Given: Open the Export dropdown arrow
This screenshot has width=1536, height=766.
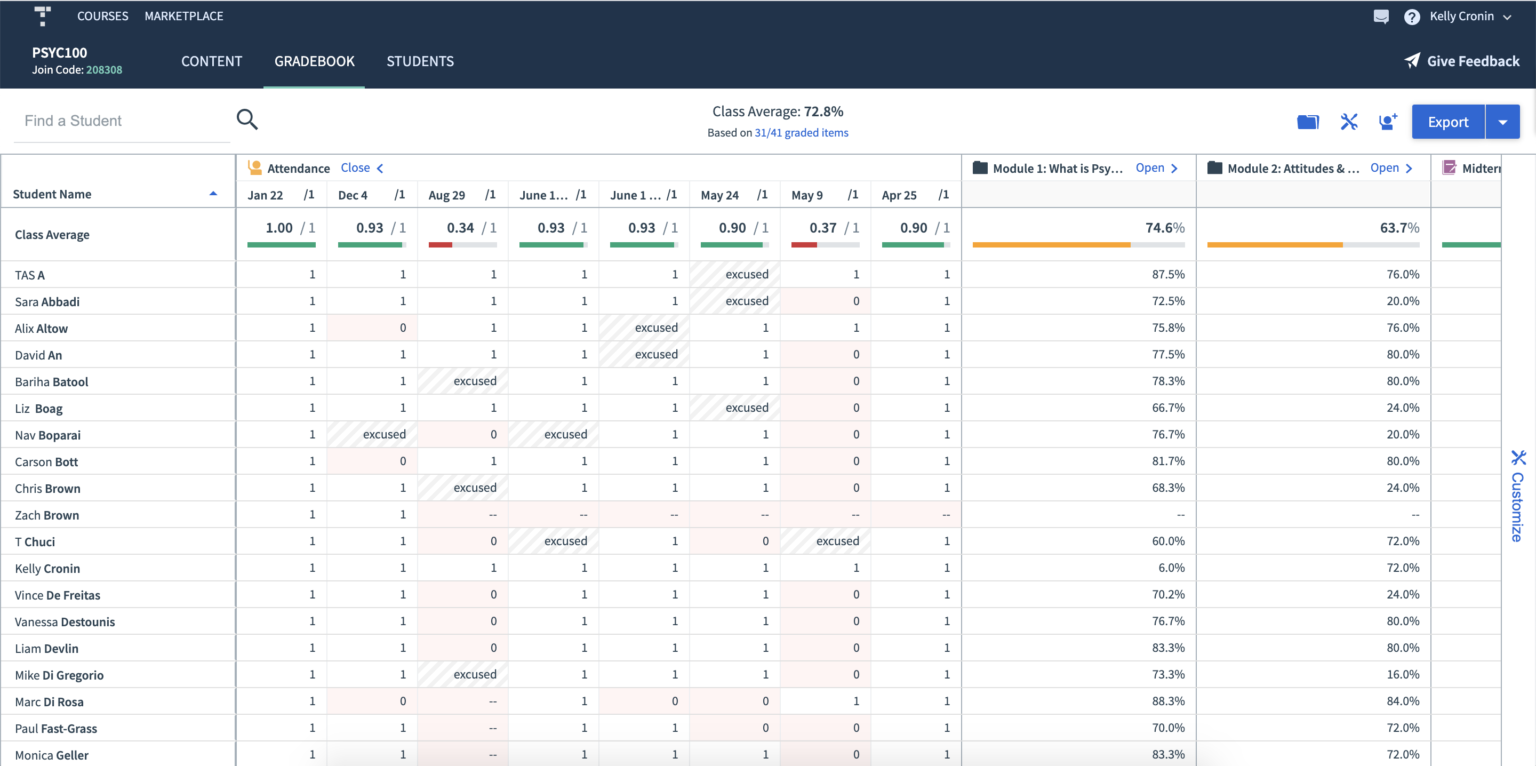Looking at the screenshot, I should (x=1502, y=121).
